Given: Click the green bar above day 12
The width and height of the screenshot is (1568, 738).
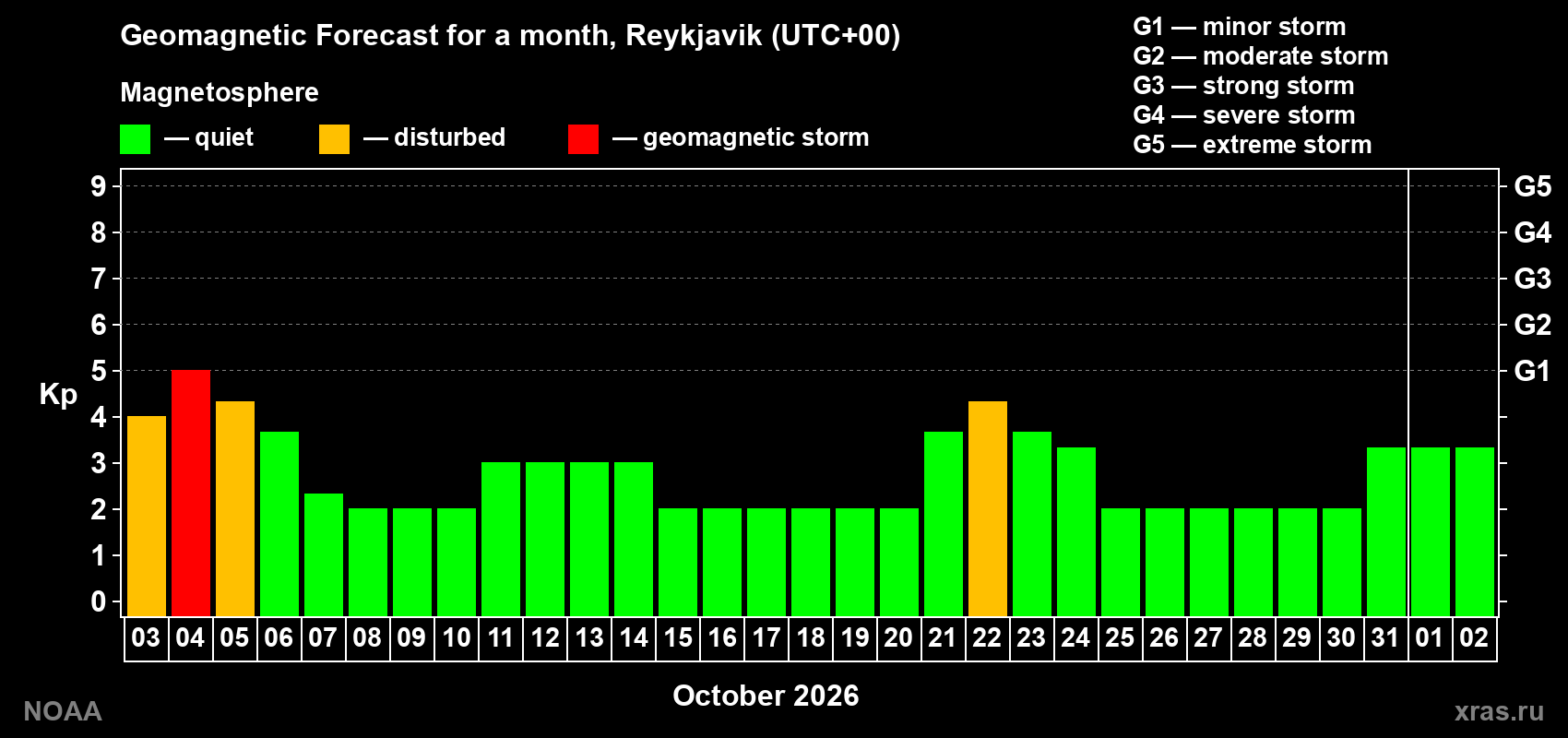Looking at the screenshot, I should pyautogui.click(x=545, y=539).
